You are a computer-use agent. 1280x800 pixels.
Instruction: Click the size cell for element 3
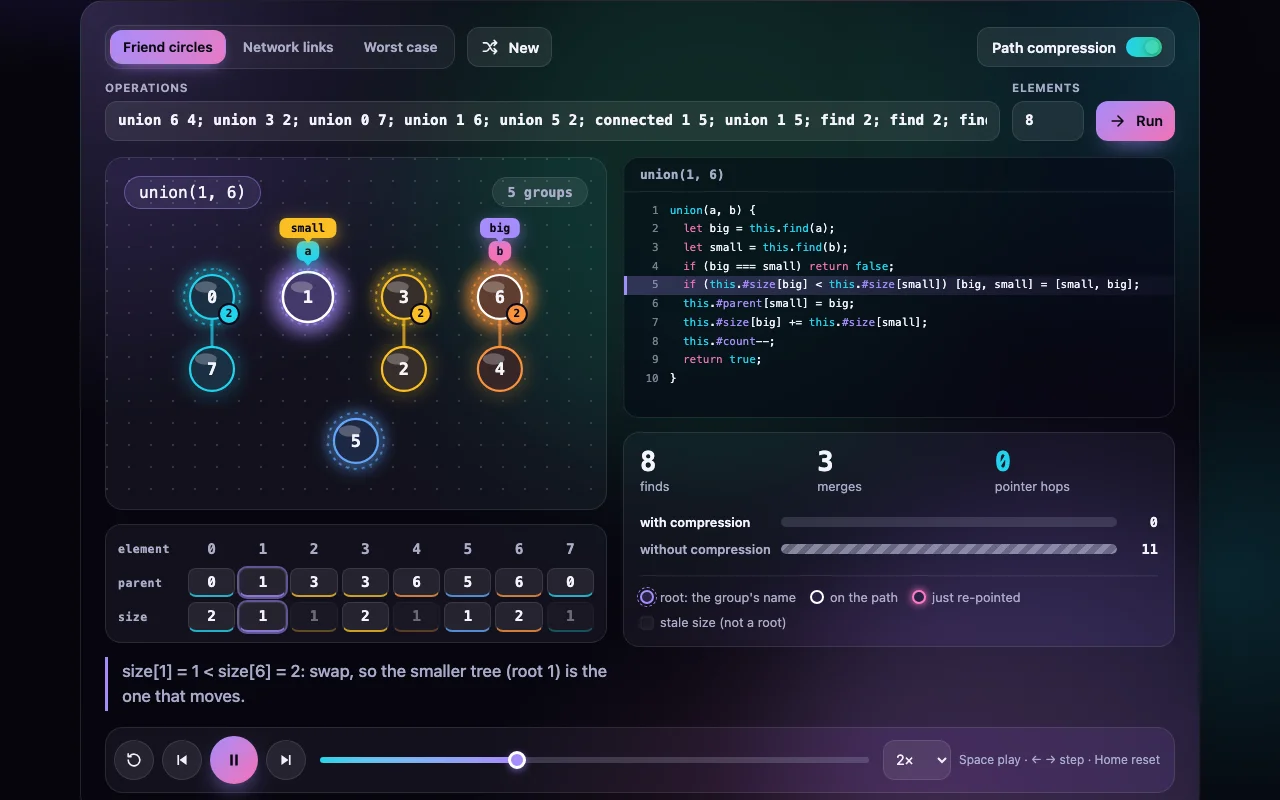point(366,617)
